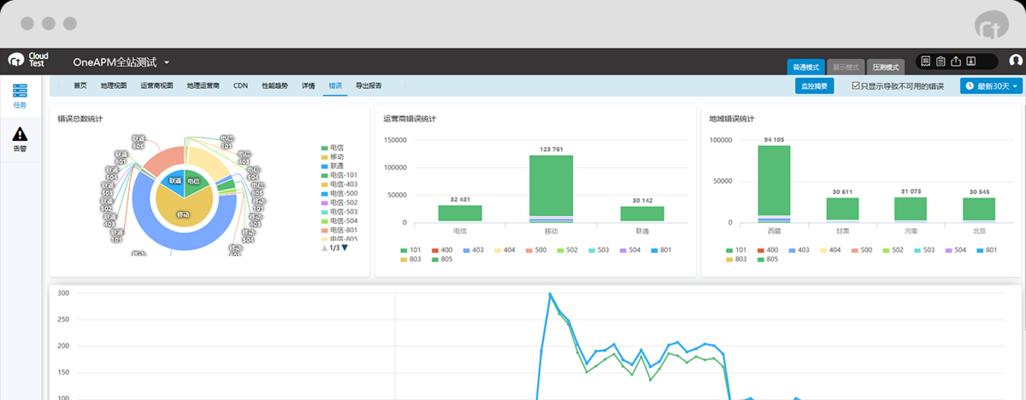Image resolution: width=1026 pixels, height=400 pixels.
Task: Click the Cloud Test logo
Action: [28, 60]
